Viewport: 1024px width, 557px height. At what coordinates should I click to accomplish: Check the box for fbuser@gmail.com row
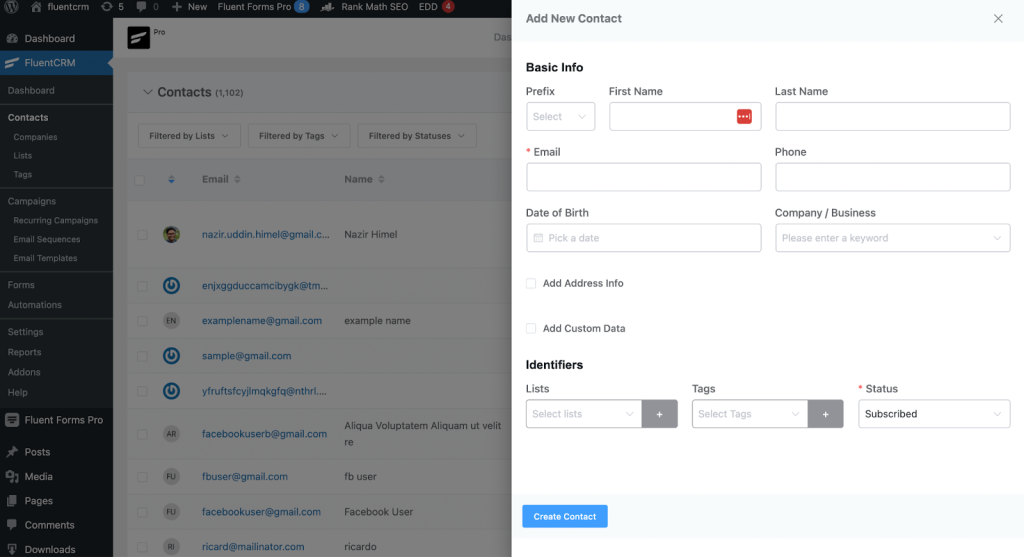tap(142, 477)
